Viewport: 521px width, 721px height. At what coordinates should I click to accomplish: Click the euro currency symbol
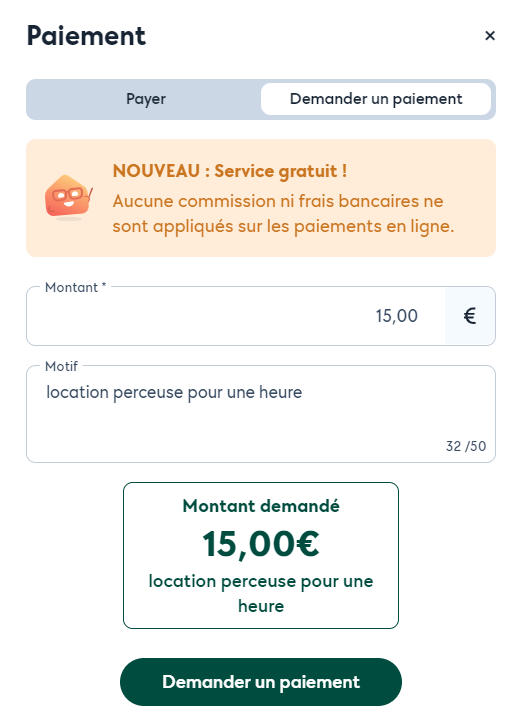point(469,316)
